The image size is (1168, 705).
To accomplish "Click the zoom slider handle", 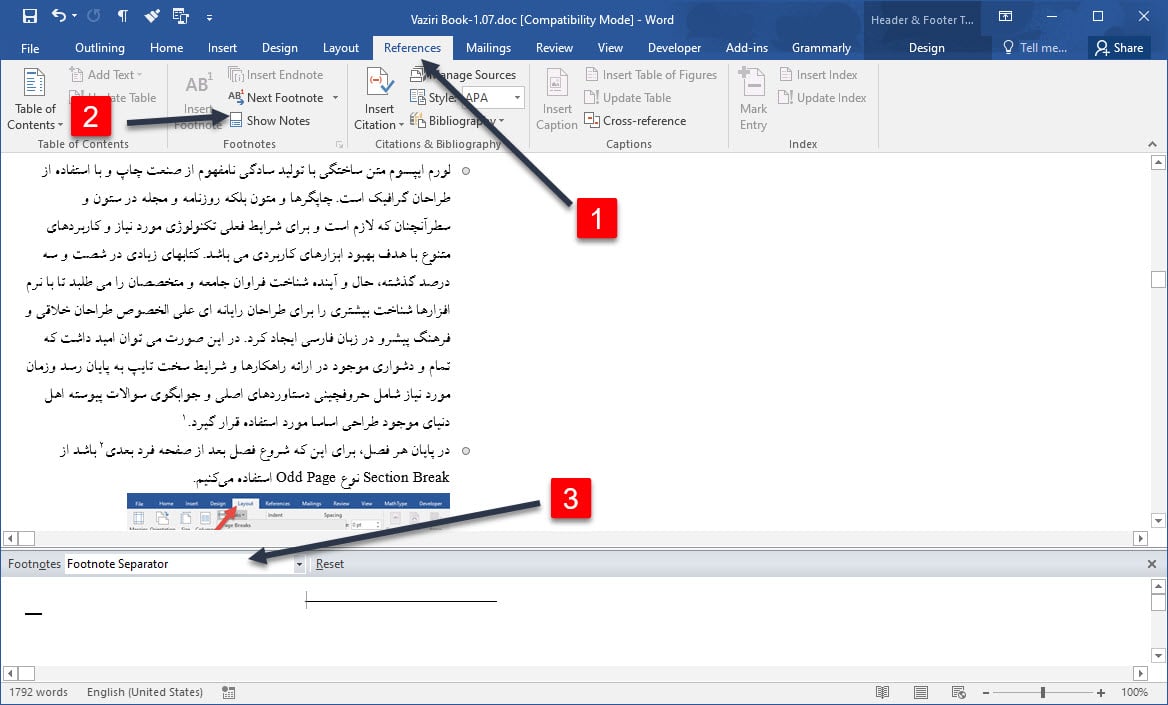I will pyautogui.click(x=1043, y=692).
